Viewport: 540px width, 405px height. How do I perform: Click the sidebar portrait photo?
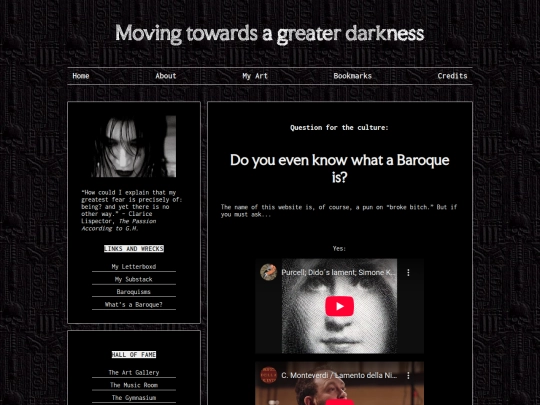pos(134,146)
